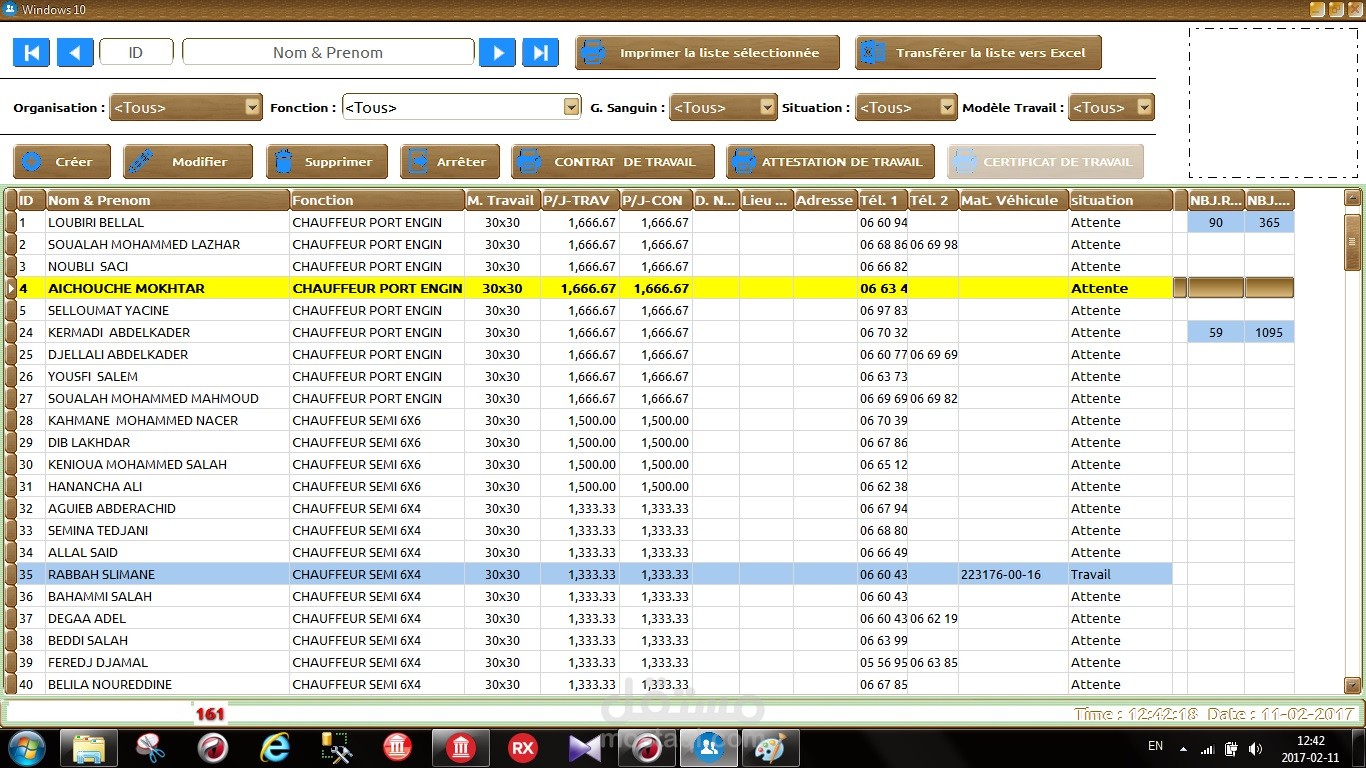Screen dimensions: 1366x768
Task: Select the HANANCHA ALI name
Action: 95,486
